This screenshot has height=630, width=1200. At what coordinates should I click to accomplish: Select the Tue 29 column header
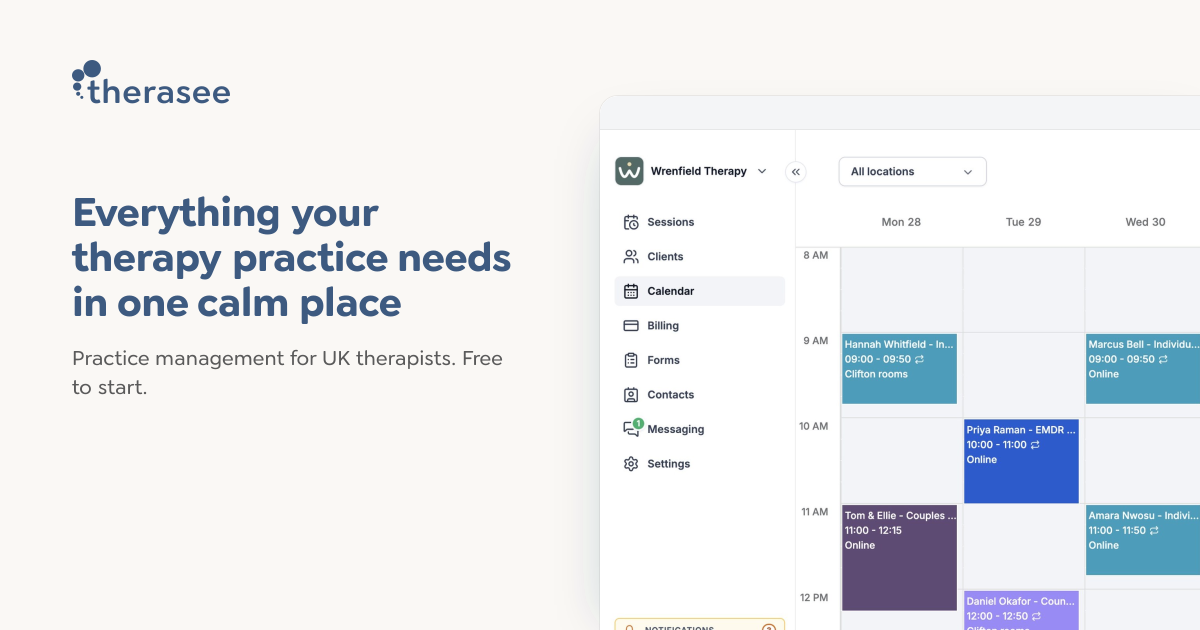pyautogui.click(x=1023, y=222)
